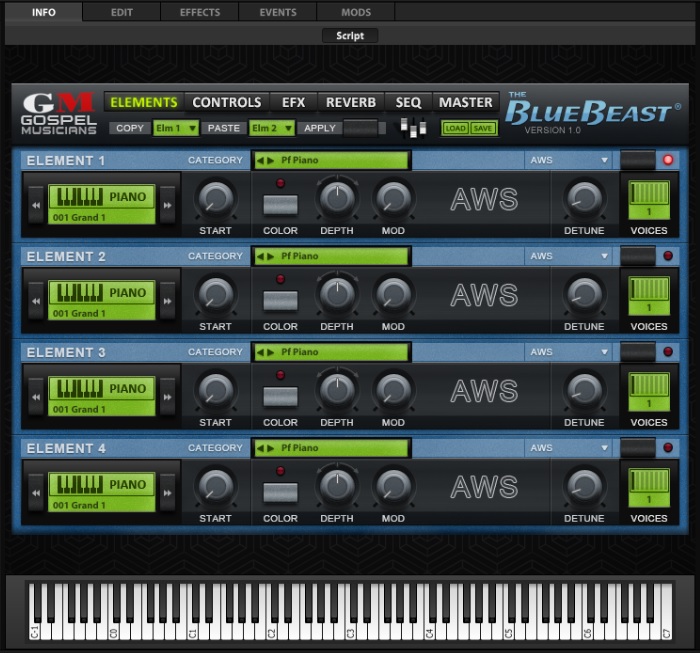Viewport: 700px width, 653px height.
Task: Click Element 3 category right arrow
Action: pos(271,353)
